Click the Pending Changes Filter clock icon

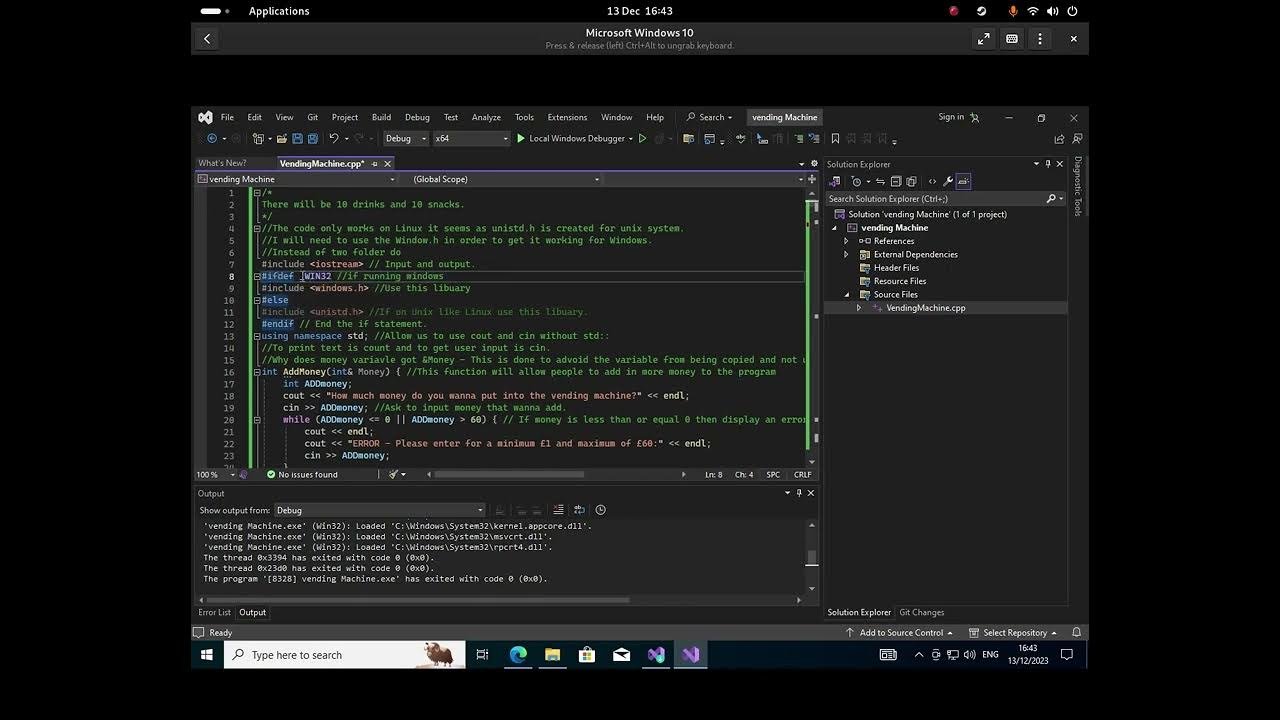(857, 181)
